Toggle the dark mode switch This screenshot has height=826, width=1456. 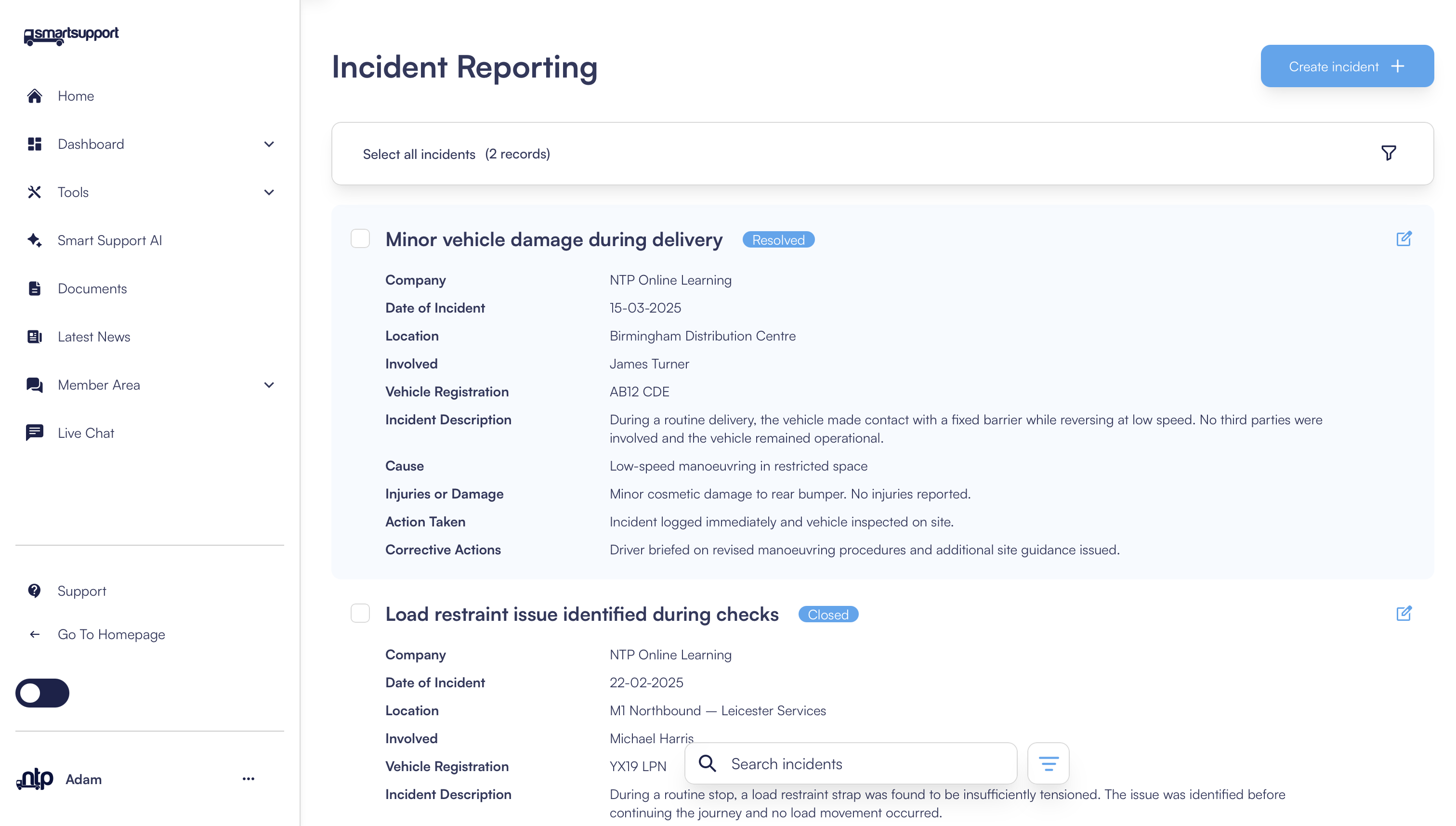42,693
